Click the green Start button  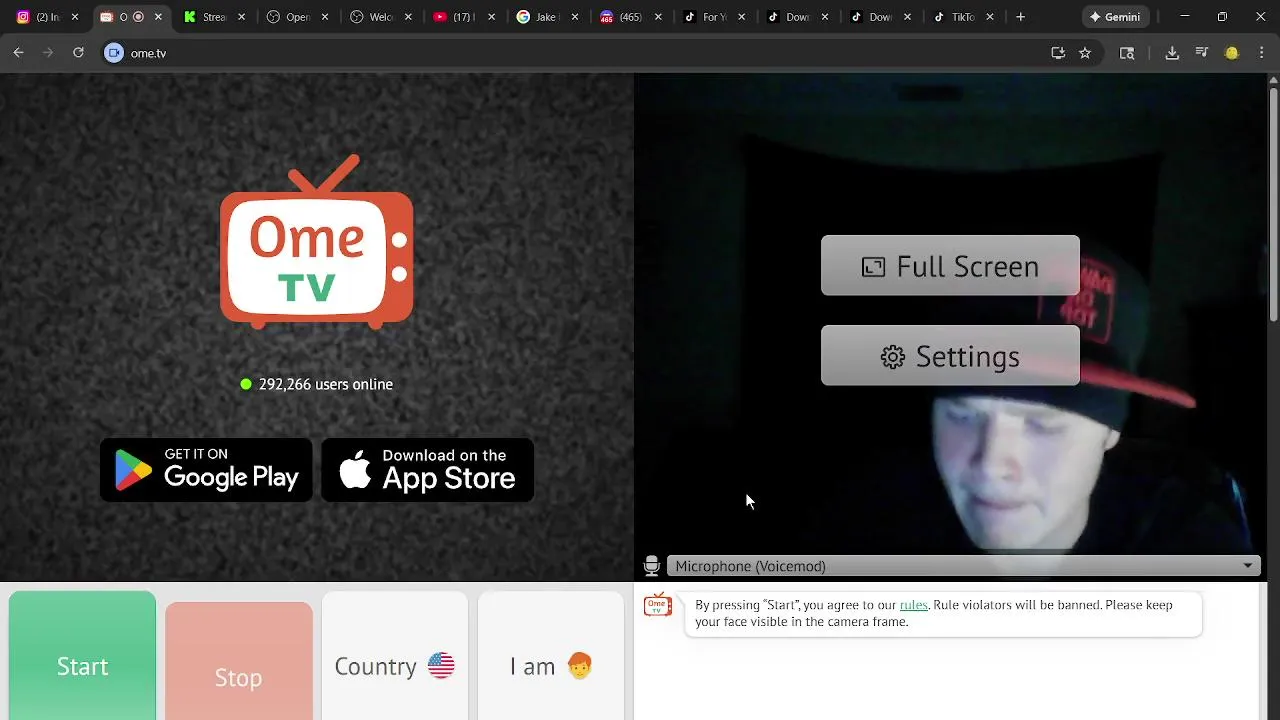tap(82, 656)
